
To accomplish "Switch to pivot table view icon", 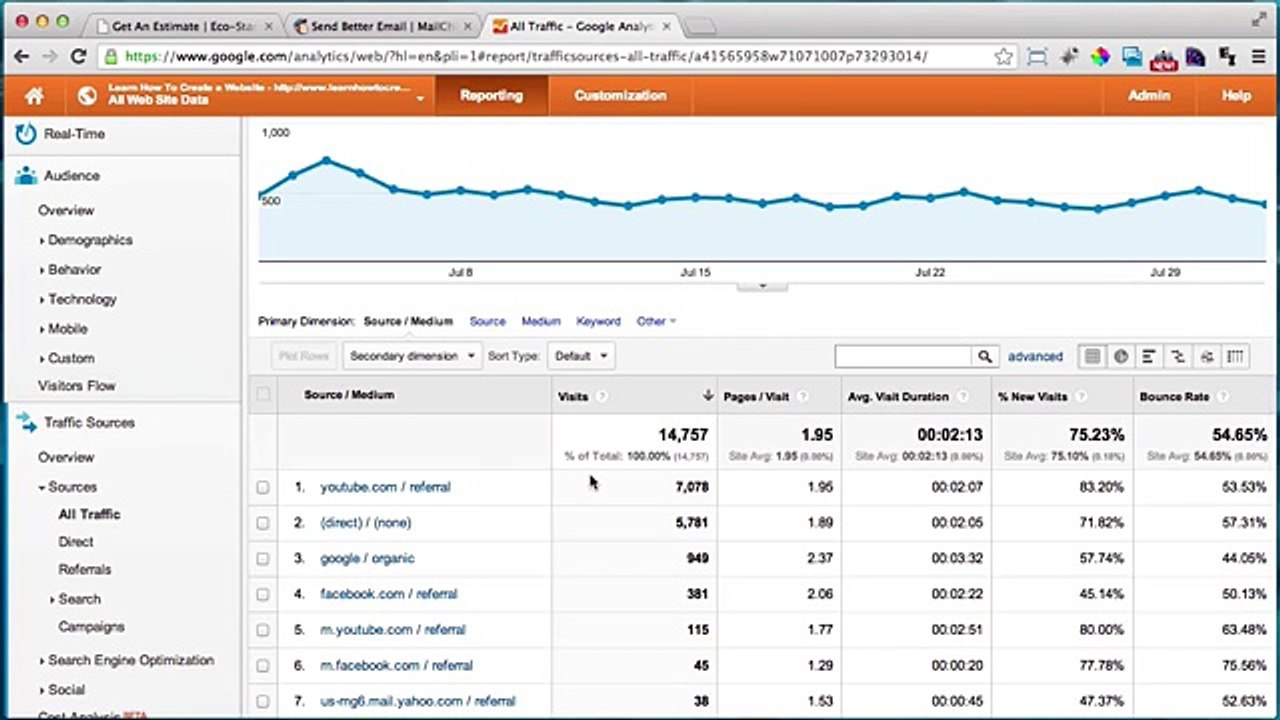I will (x=1235, y=356).
